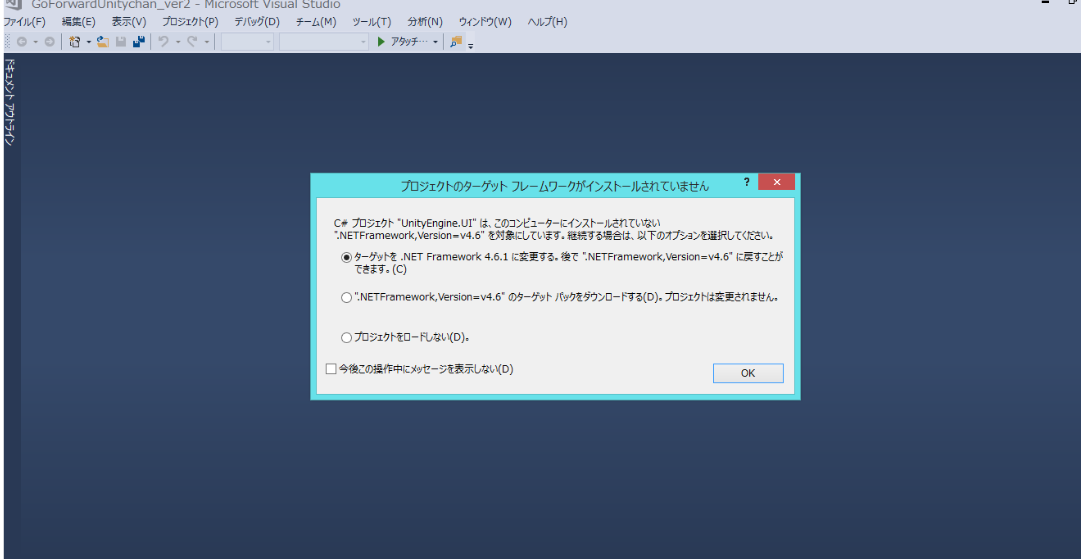Viewport: 1081px width, 559px height.
Task: Click the Redo toolbar icon
Action: click(x=192, y=42)
